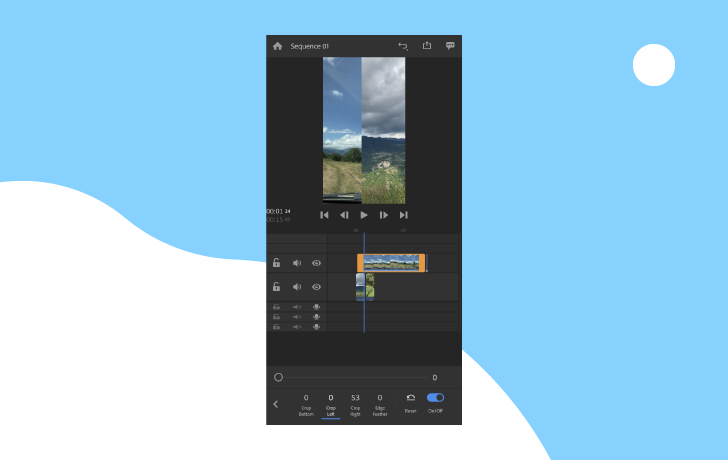This screenshot has height=460, width=728.
Task: Play the sequence
Action: (x=364, y=215)
